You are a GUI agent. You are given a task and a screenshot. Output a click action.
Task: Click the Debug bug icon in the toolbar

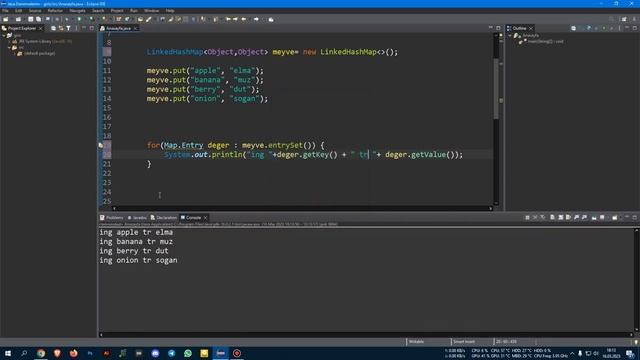(x=67, y=19)
